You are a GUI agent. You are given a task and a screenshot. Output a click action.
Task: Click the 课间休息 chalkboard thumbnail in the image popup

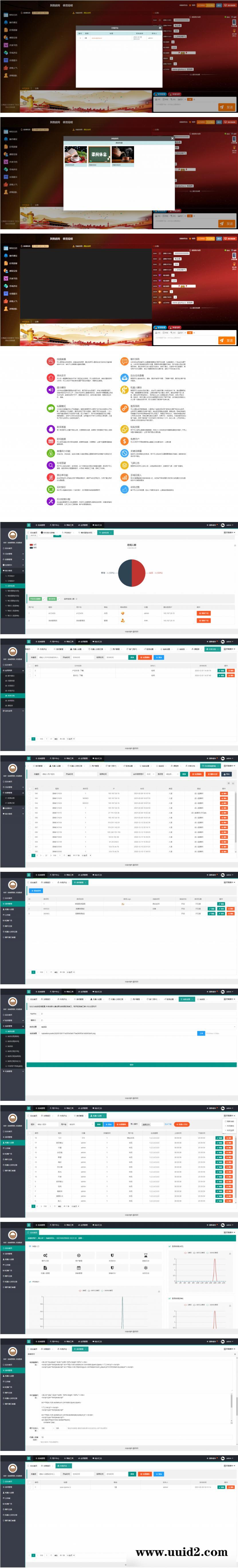point(99,154)
